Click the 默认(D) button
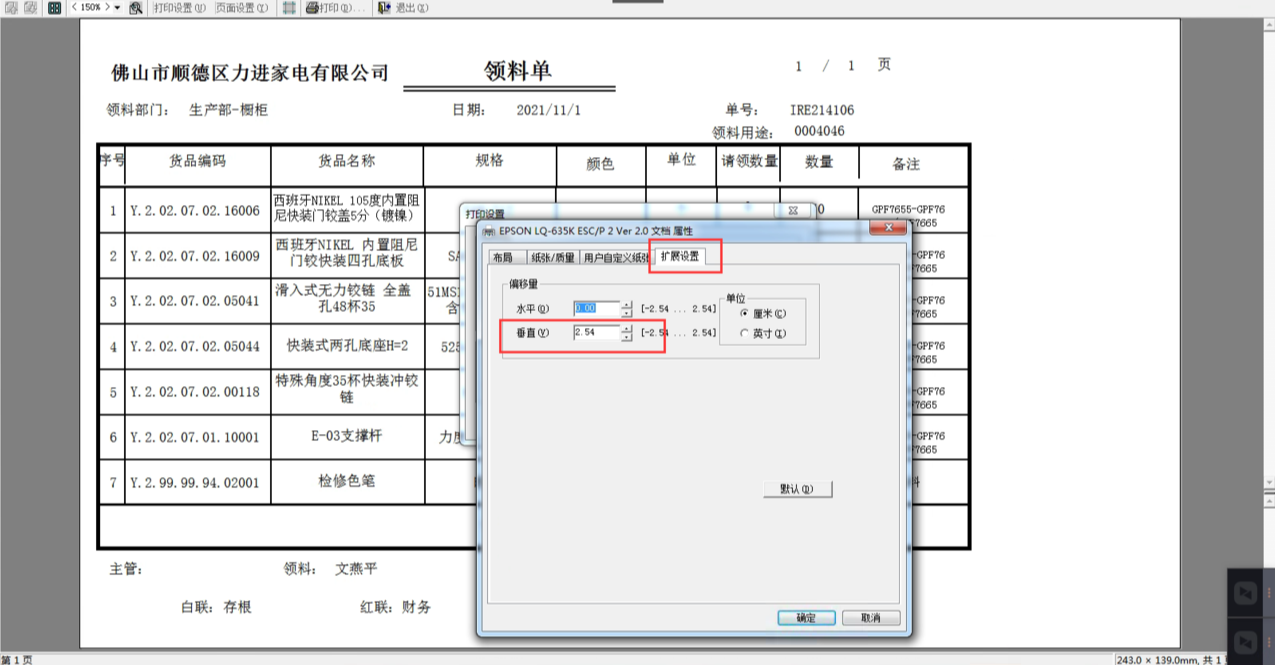1275x665 pixels. tap(797, 488)
